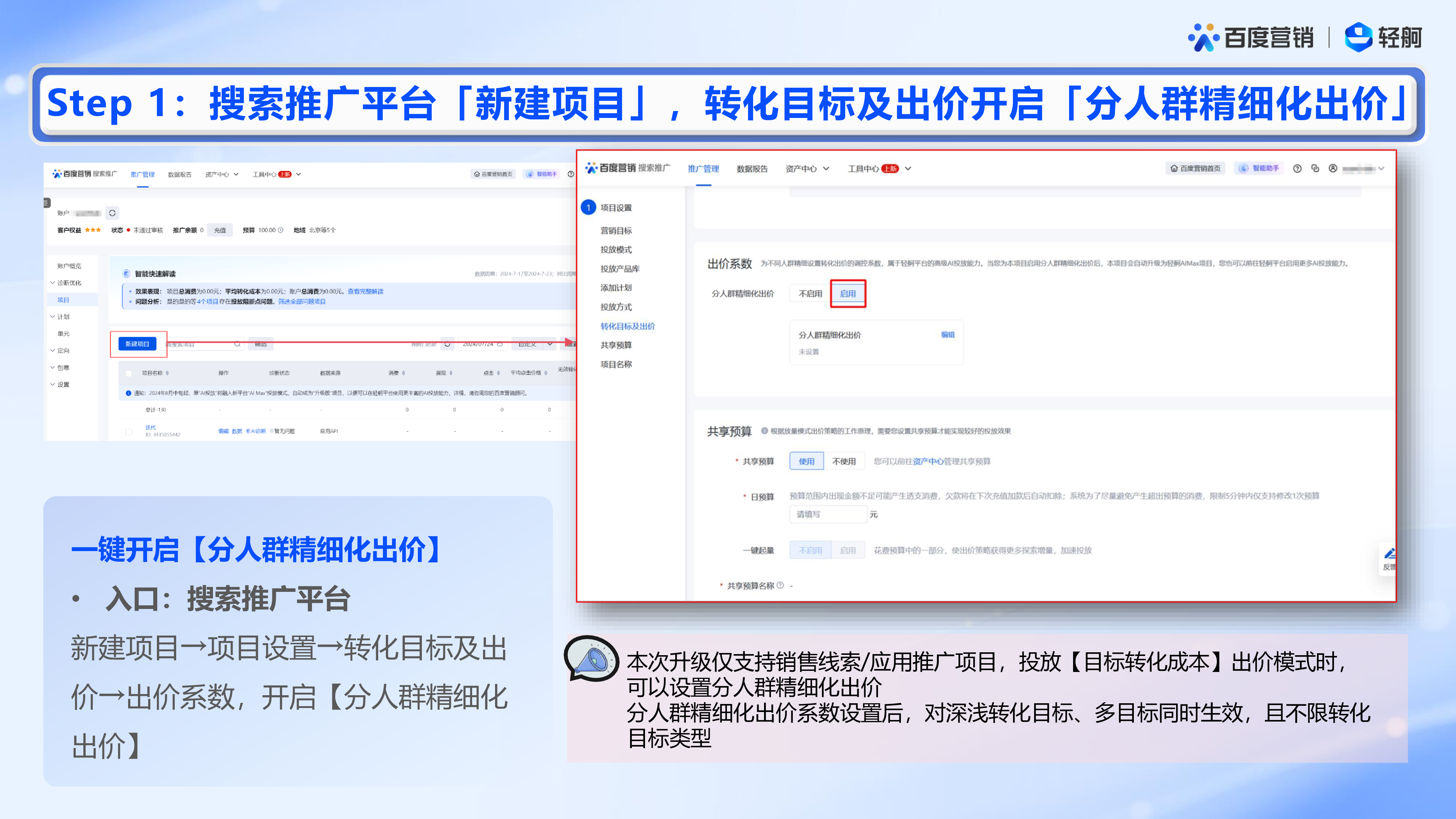The height and width of the screenshot is (819, 1456).
Task: Click the copy/link icon in right window header
Action: coord(1315,169)
